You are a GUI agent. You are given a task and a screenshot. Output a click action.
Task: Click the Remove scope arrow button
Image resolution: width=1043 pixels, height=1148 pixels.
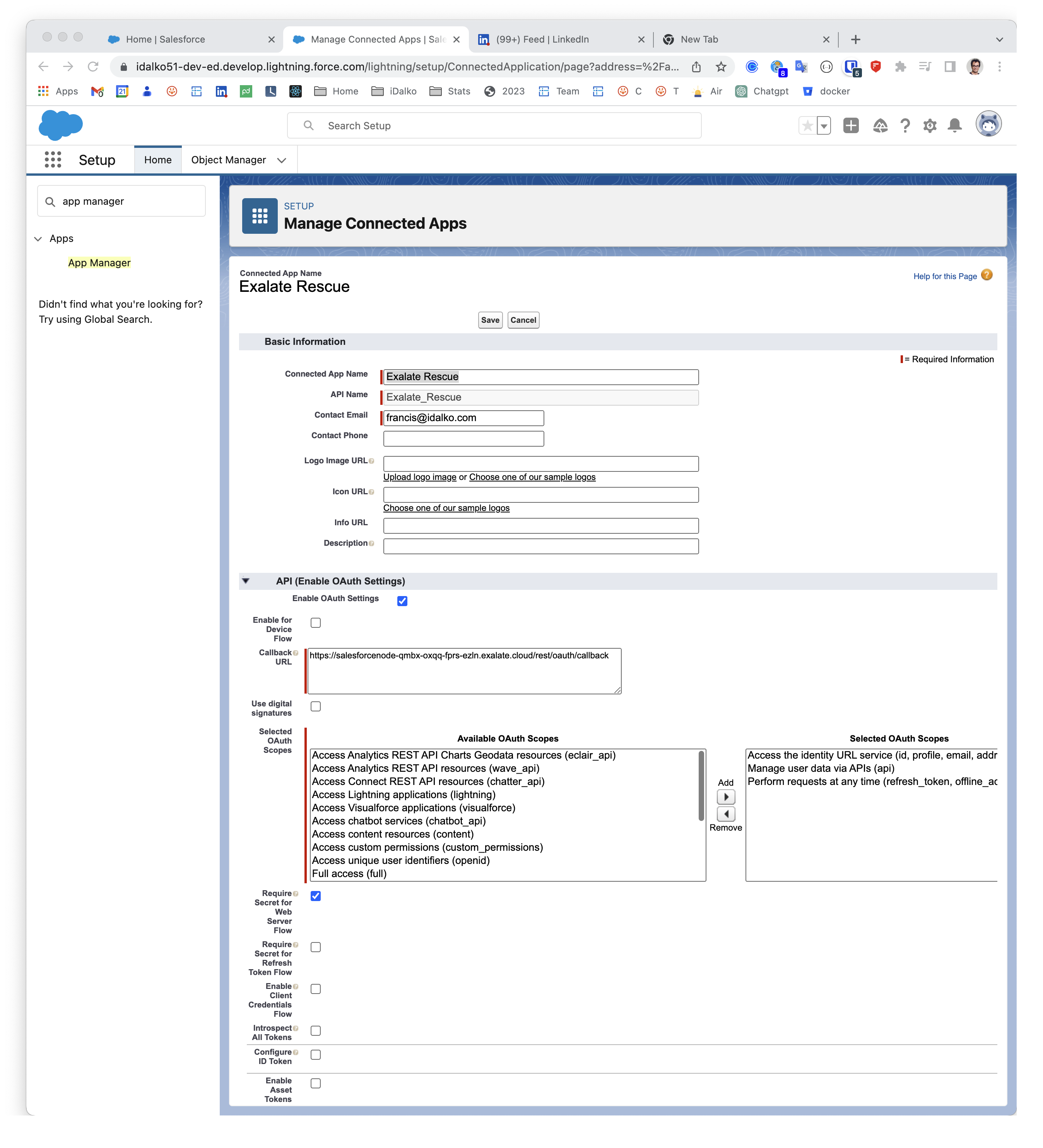726,814
